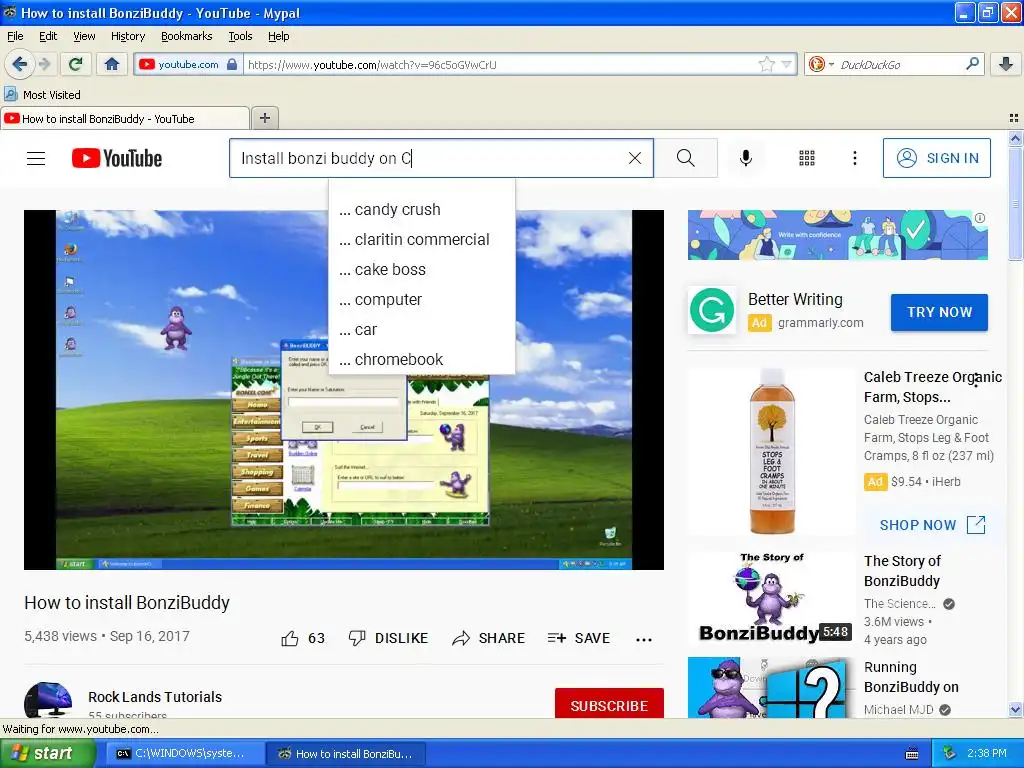Viewport: 1024px width, 768px height.
Task: Select the 'cake boss' suggestion
Action: pyautogui.click(x=422, y=270)
